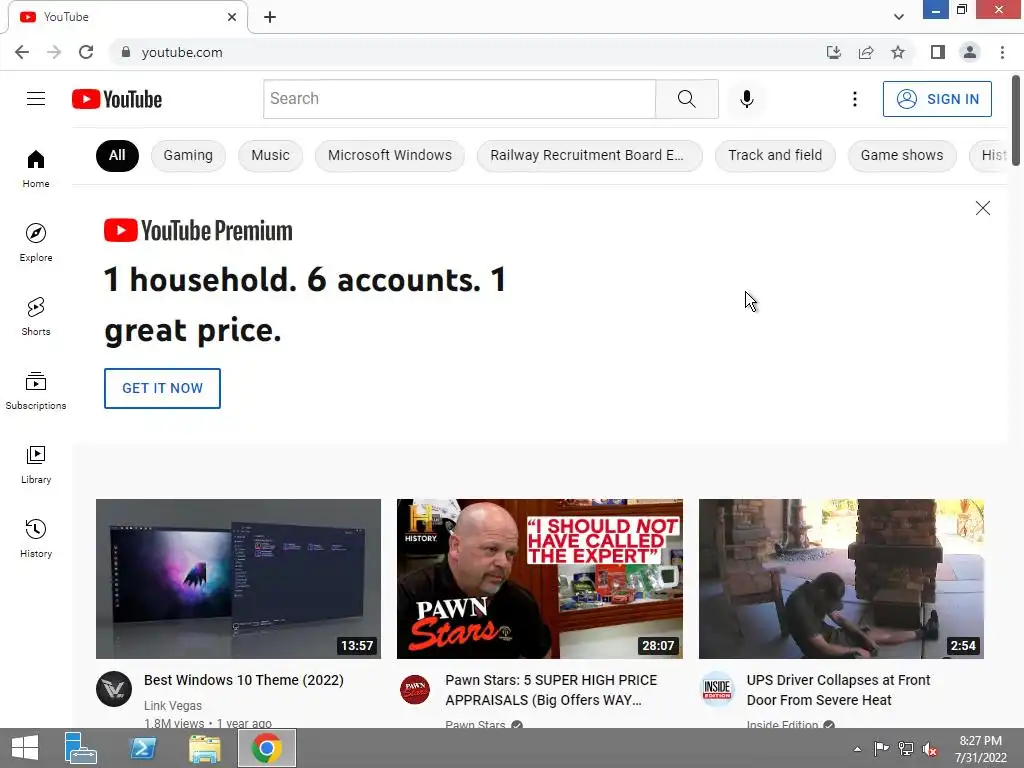Show hidden system tray icons
1024x768 pixels.
(x=857, y=749)
